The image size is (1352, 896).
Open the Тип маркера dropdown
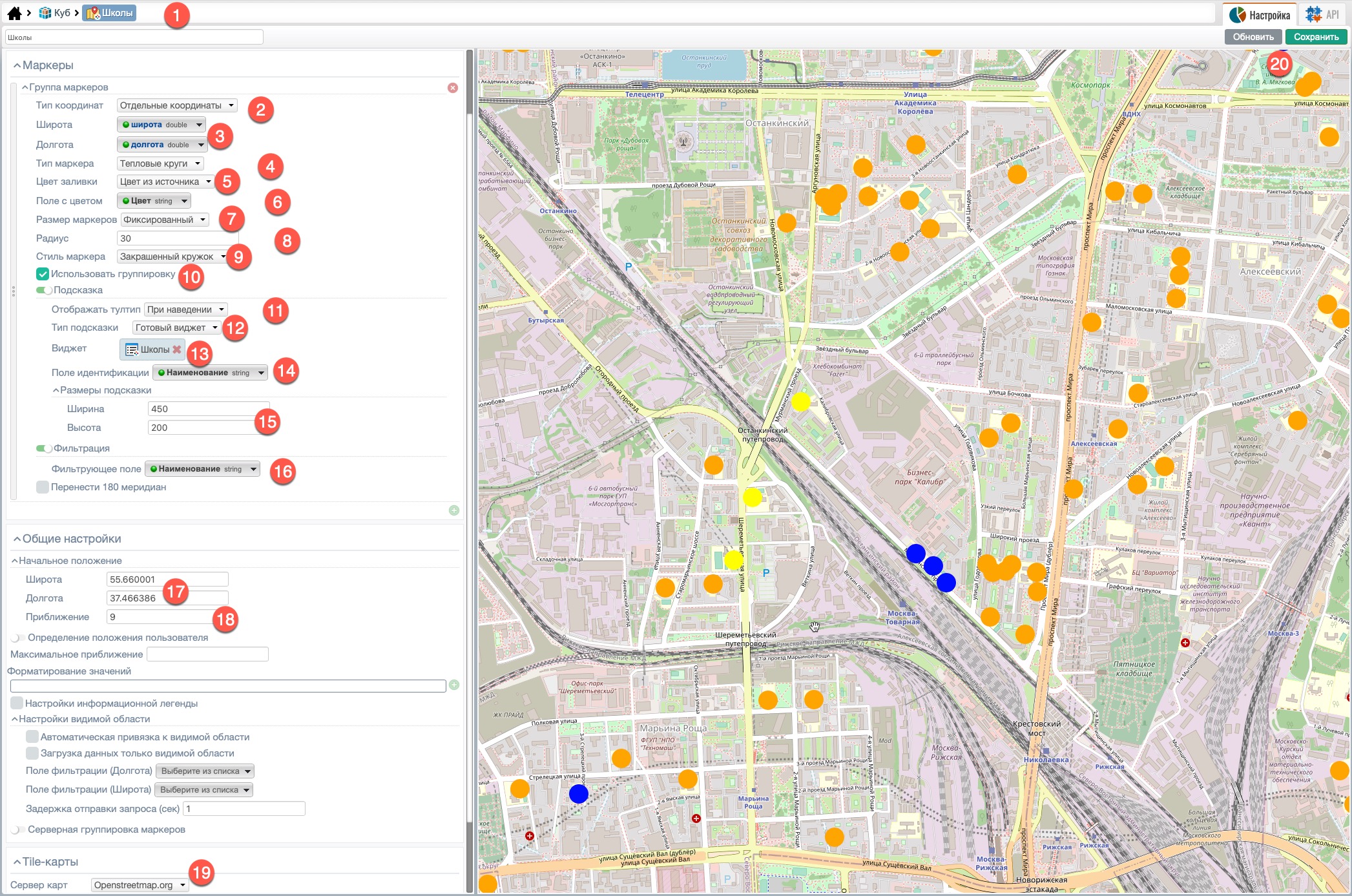[160, 163]
